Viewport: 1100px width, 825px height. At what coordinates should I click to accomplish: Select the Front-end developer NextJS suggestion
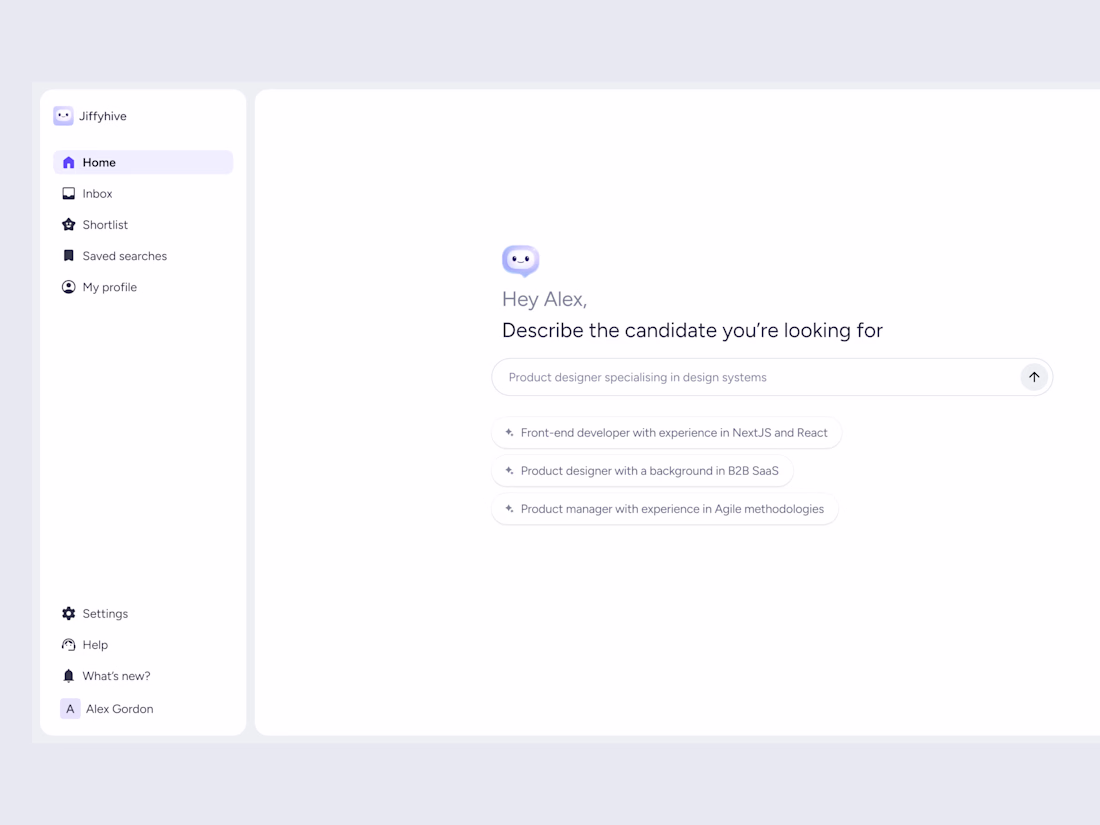(x=666, y=433)
